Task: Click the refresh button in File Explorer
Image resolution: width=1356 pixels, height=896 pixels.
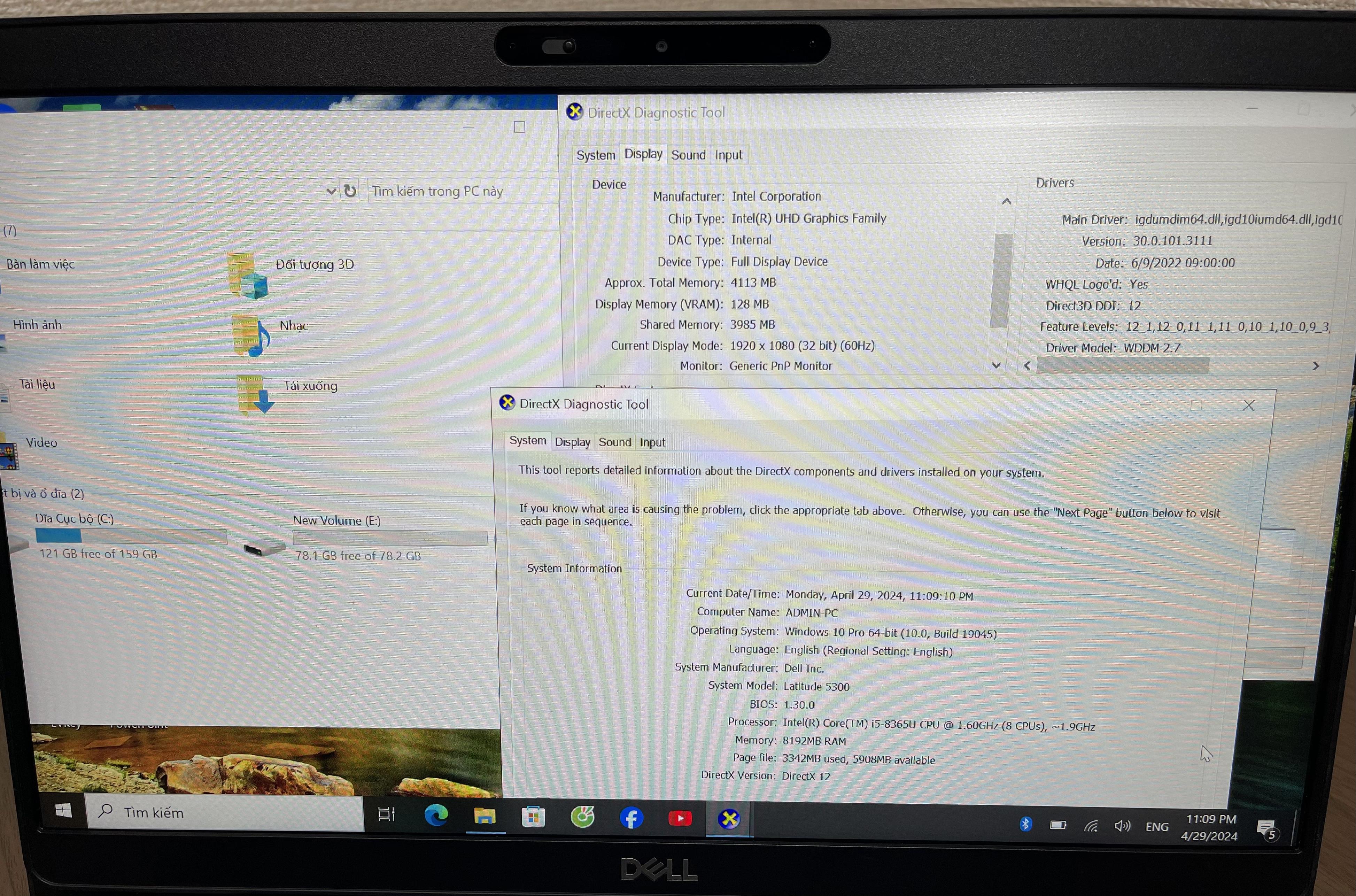Action: [350, 191]
